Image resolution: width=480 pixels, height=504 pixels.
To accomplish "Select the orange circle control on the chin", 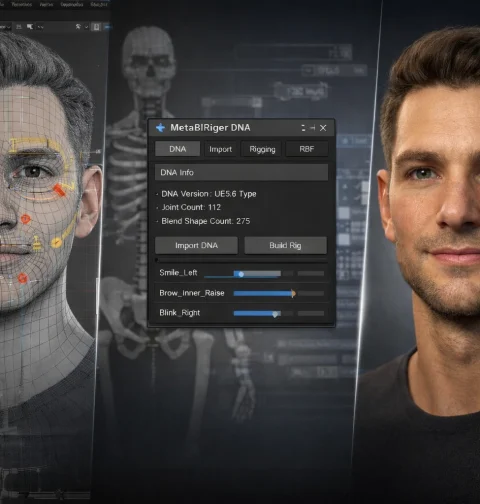I will coord(22,278).
